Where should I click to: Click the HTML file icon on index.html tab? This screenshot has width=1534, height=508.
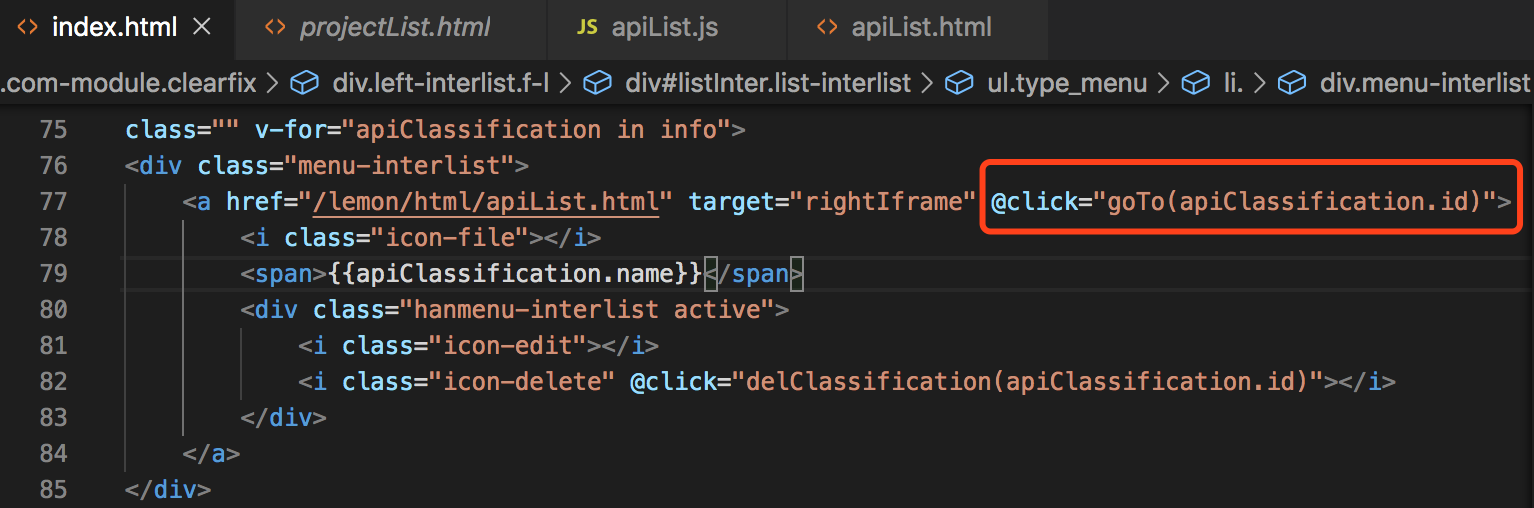[29, 27]
